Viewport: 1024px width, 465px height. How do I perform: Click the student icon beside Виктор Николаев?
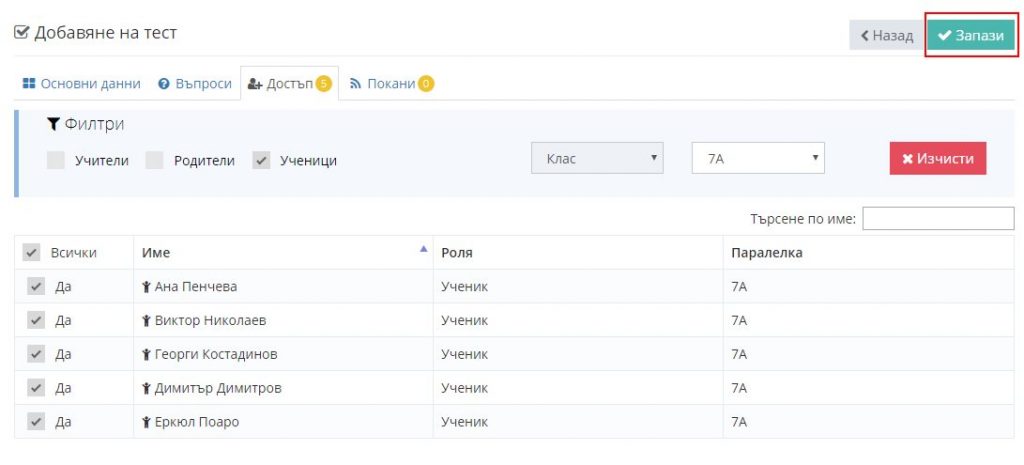coord(146,321)
